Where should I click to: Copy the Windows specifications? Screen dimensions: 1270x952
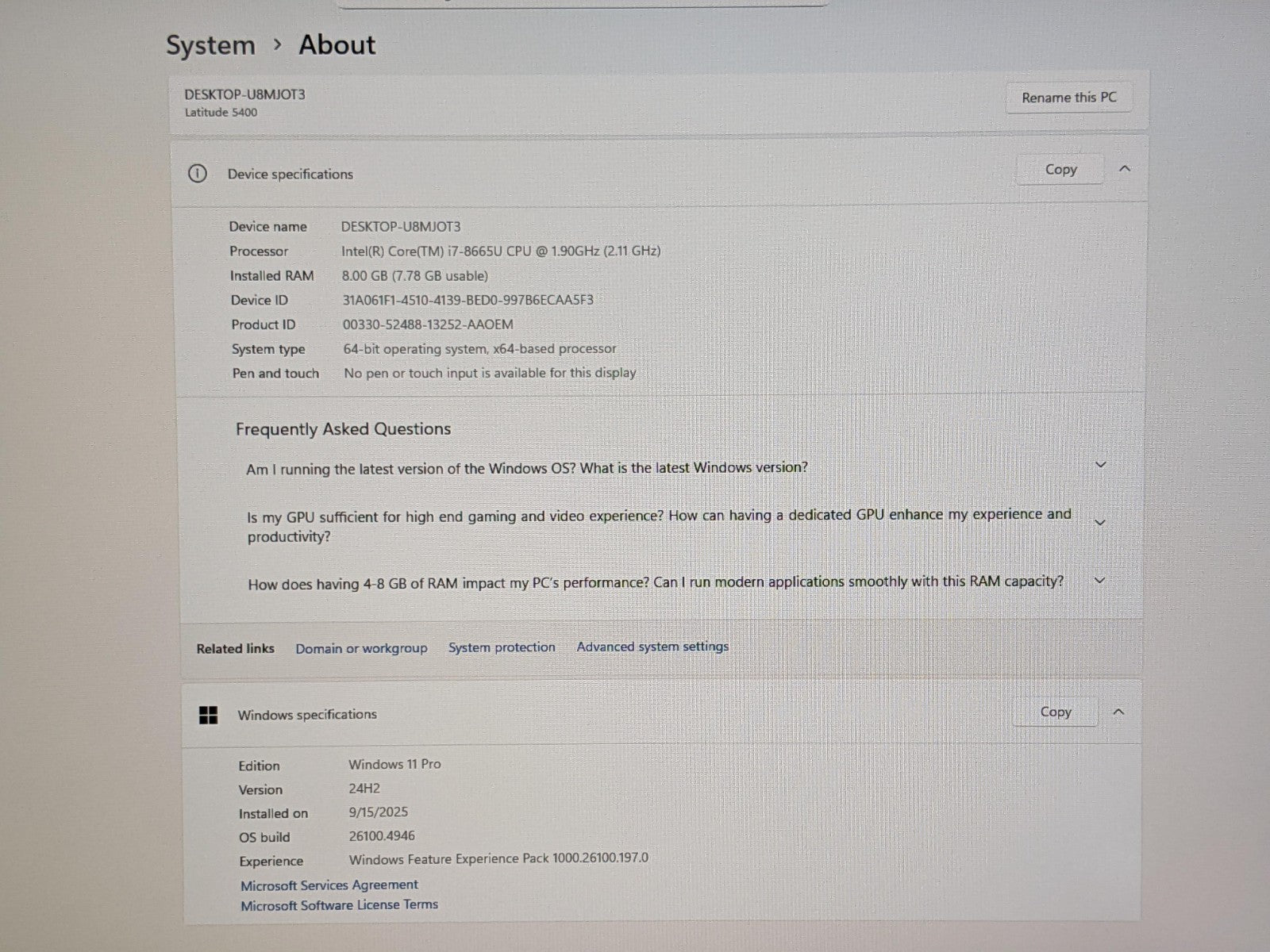[x=1055, y=712]
